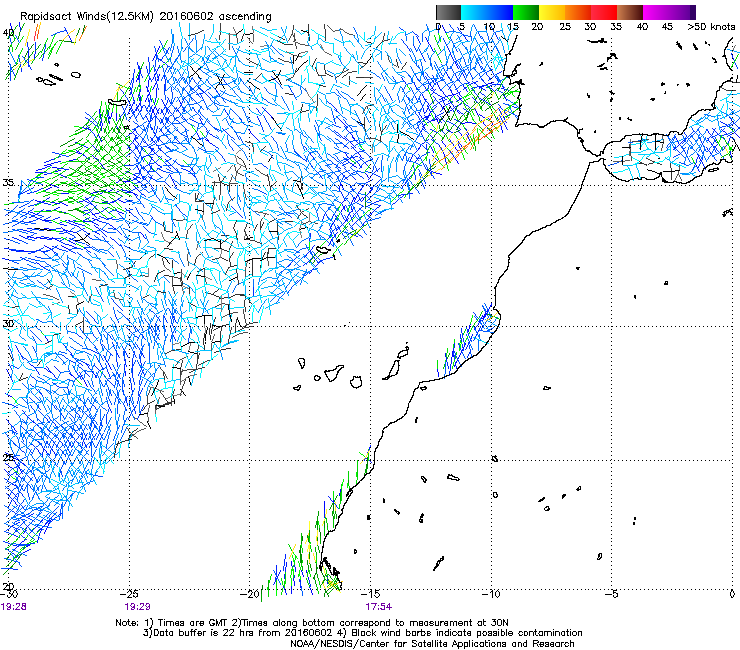Click the Madeira island outline near 33N

(323, 250)
